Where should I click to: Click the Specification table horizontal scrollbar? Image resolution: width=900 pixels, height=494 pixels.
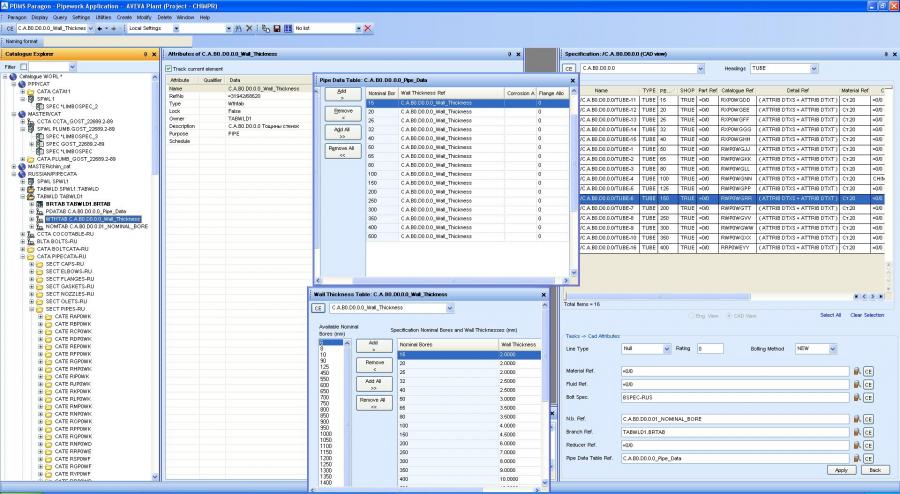pos(658,297)
